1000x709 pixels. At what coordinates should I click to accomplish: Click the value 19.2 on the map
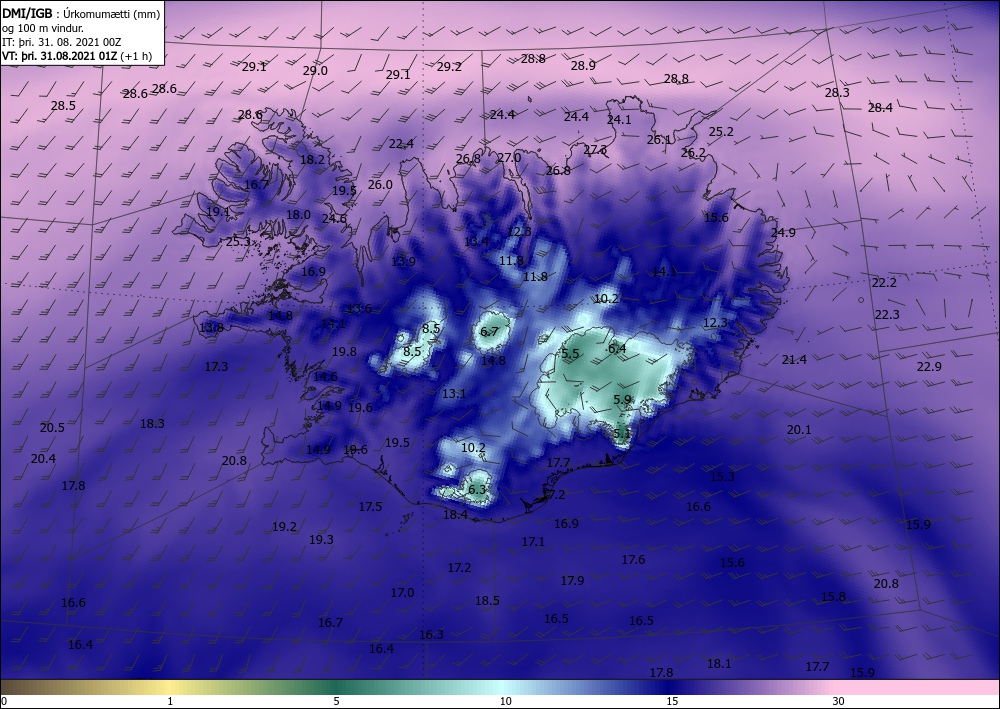[284, 527]
